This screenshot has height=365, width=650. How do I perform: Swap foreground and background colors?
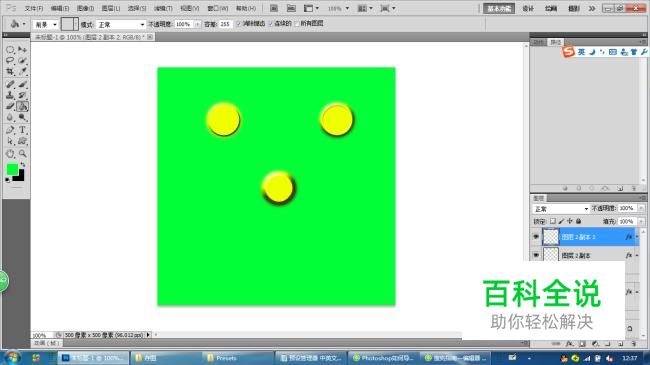click(23, 165)
